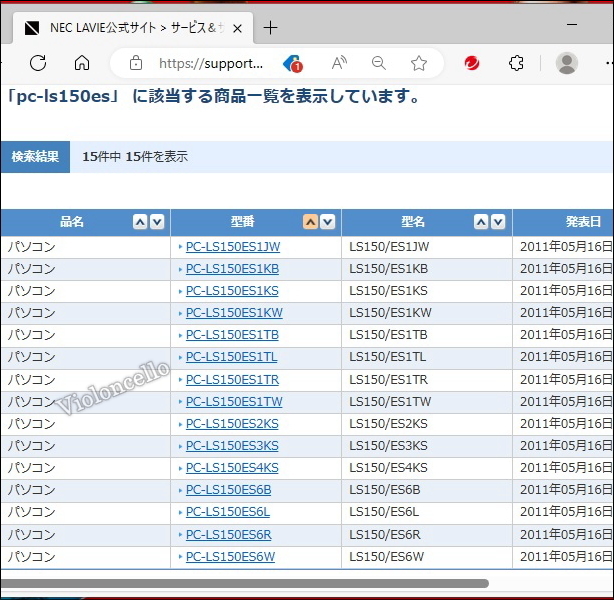Click the horizontal scrollbar at page bottom
The height and width of the screenshot is (600, 614).
click(x=245, y=583)
